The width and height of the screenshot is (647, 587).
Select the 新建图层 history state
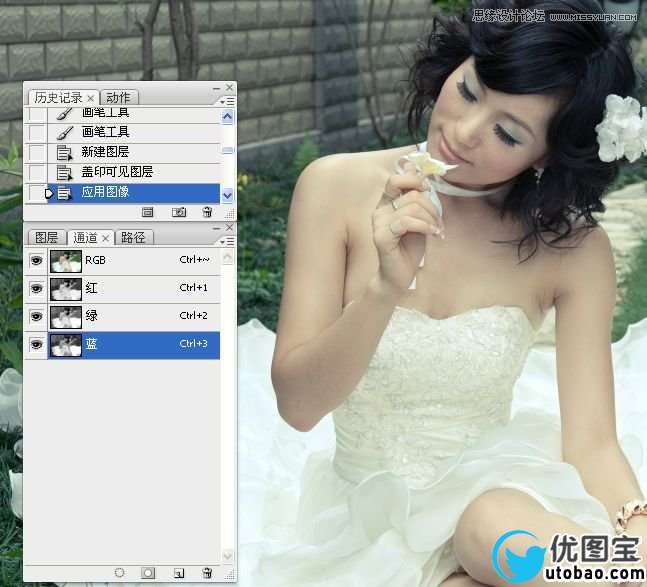[134, 152]
